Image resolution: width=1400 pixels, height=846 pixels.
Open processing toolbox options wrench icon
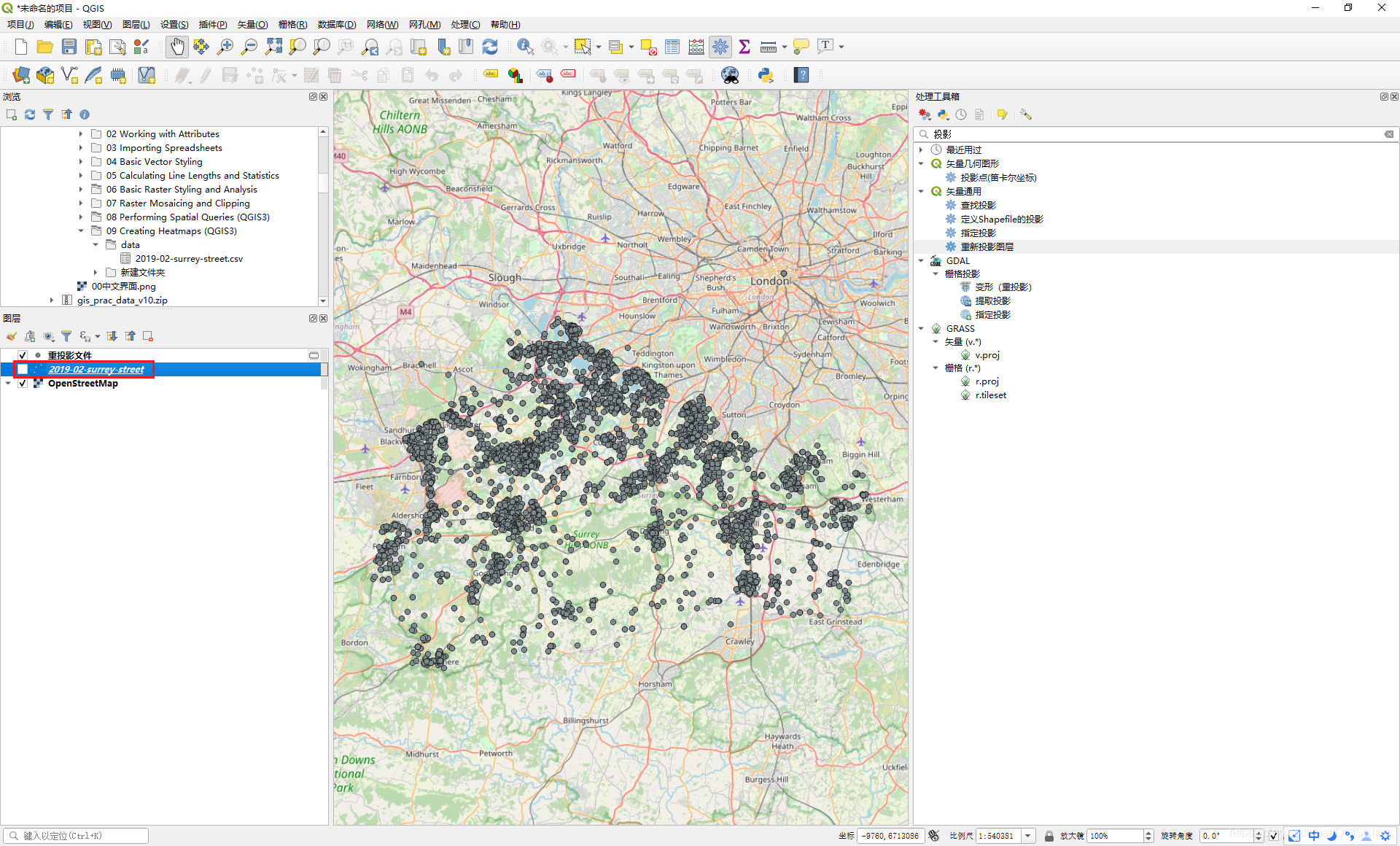pos(1026,115)
